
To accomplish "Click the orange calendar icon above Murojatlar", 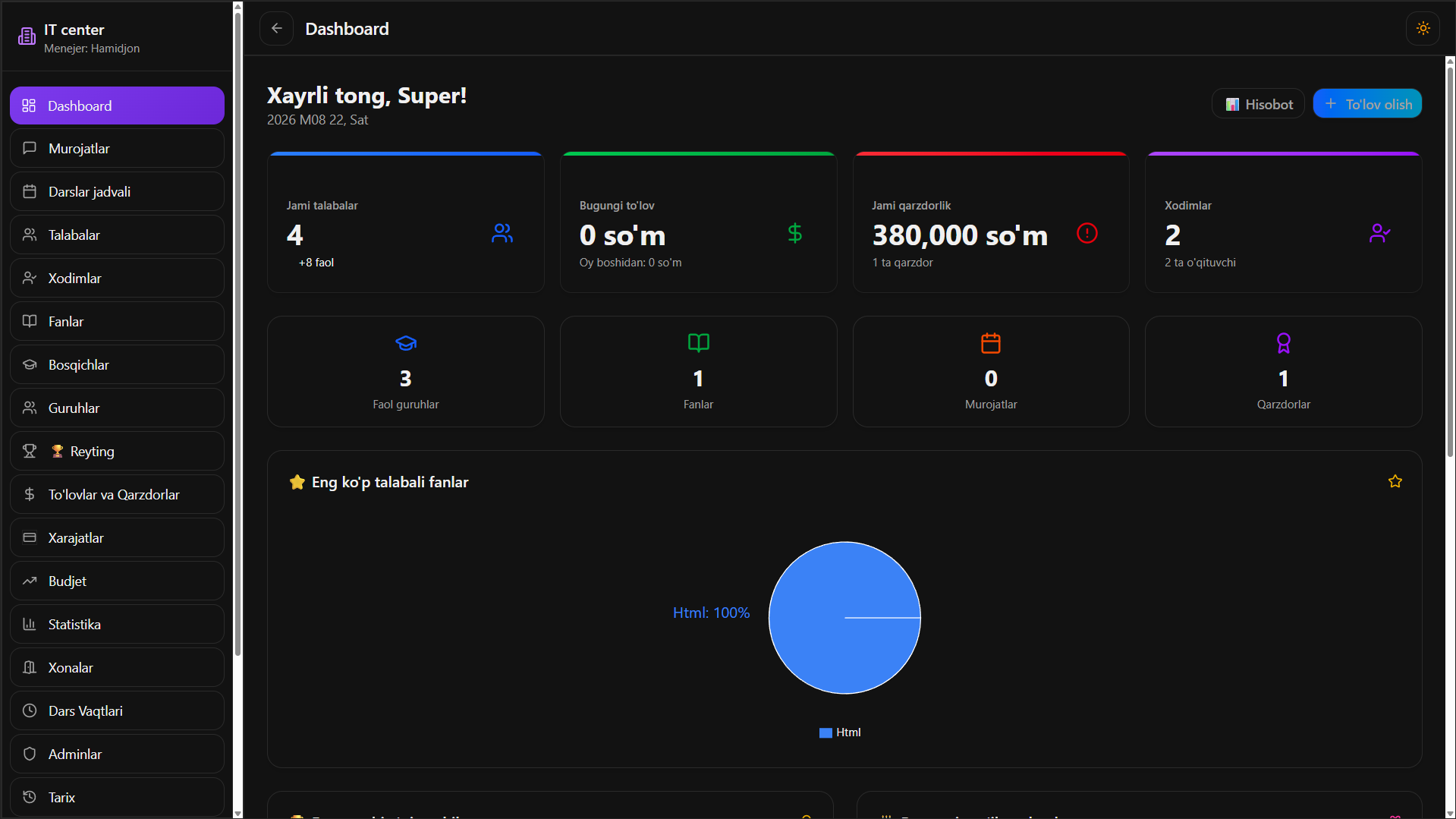I will pos(990,343).
